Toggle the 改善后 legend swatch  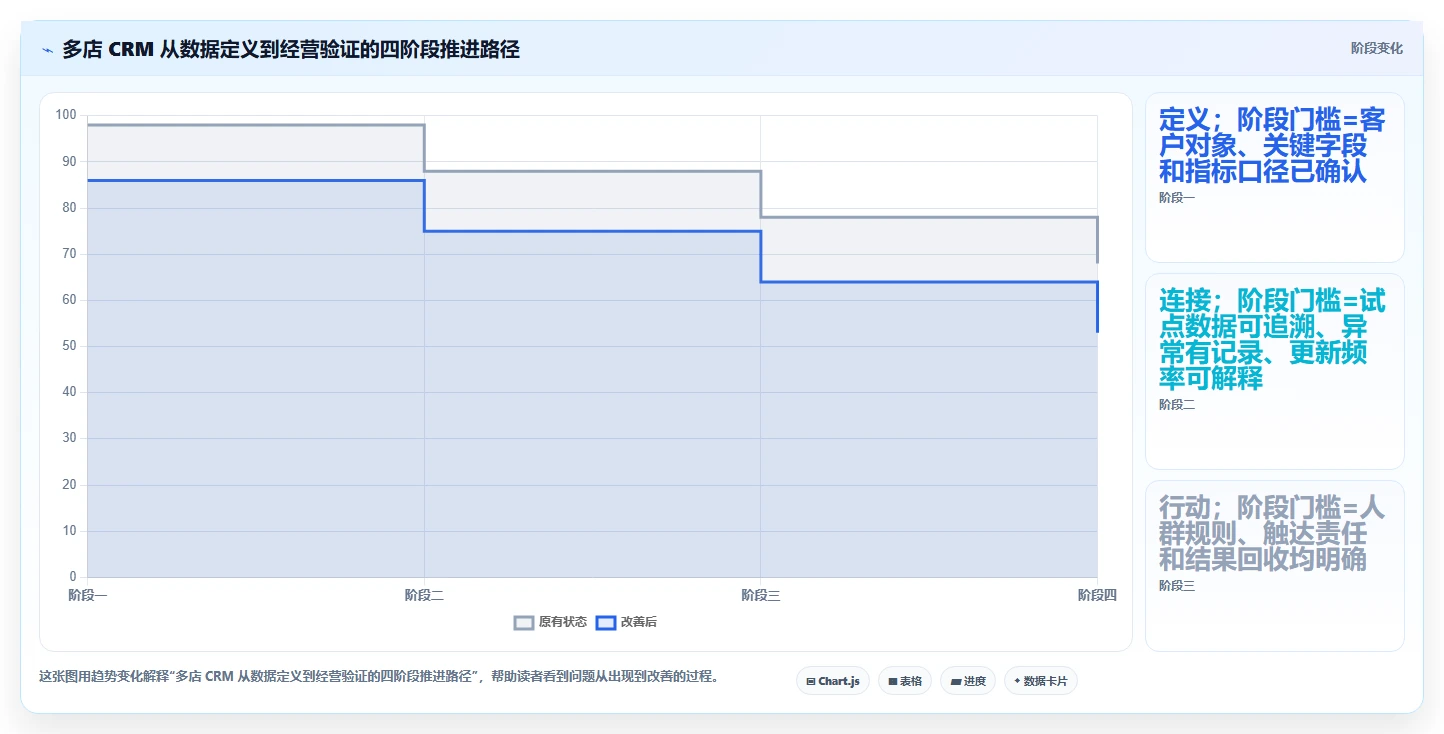pos(605,622)
